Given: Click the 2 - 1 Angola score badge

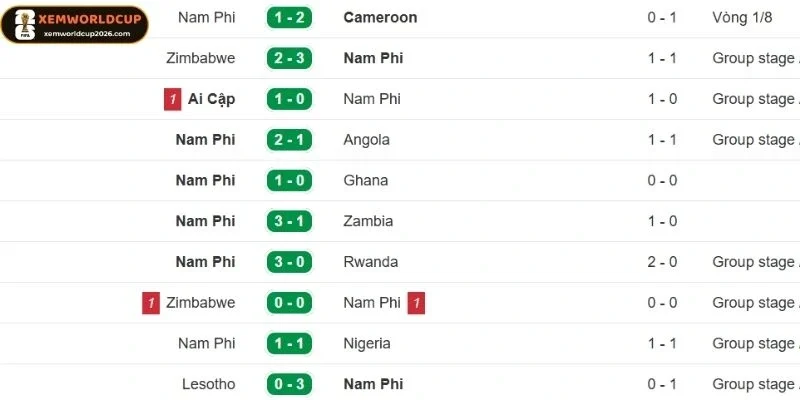Looking at the screenshot, I should 290,140.
